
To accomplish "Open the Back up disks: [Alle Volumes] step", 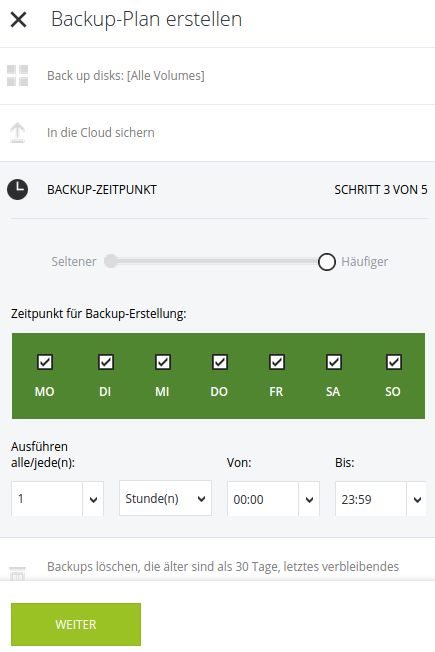I will pyautogui.click(x=218, y=76).
